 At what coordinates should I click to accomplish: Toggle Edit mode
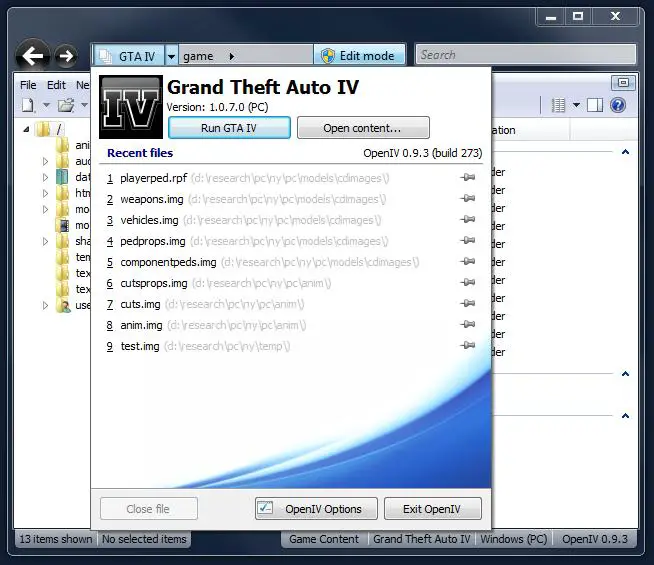click(x=359, y=55)
